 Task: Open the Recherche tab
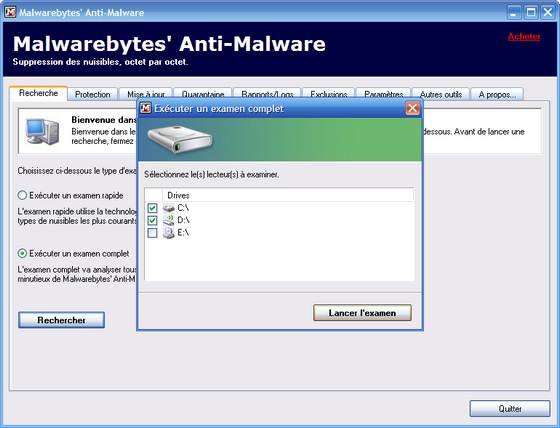[x=38, y=93]
